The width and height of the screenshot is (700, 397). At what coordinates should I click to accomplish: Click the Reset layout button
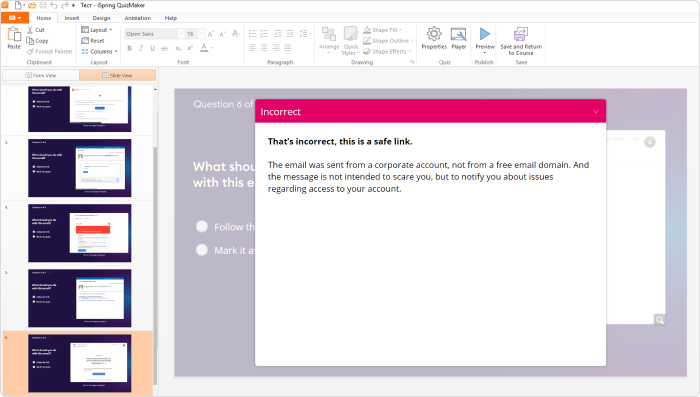(x=93, y=41)
